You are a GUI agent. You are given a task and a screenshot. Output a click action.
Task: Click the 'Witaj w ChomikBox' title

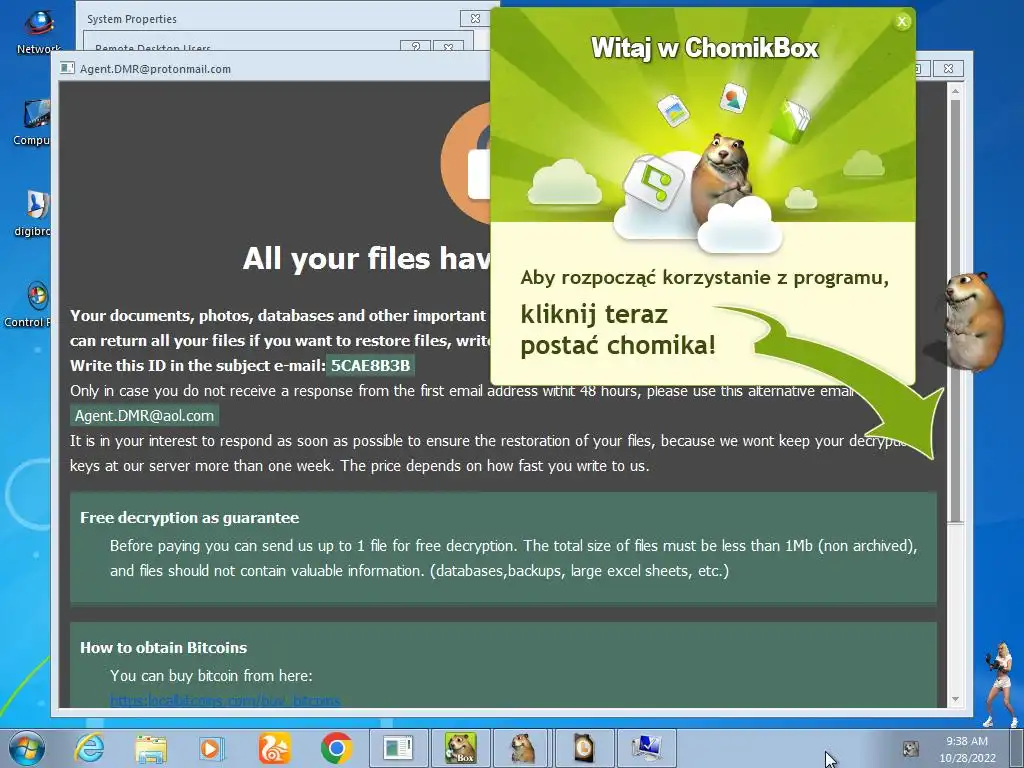click(704, 48)
